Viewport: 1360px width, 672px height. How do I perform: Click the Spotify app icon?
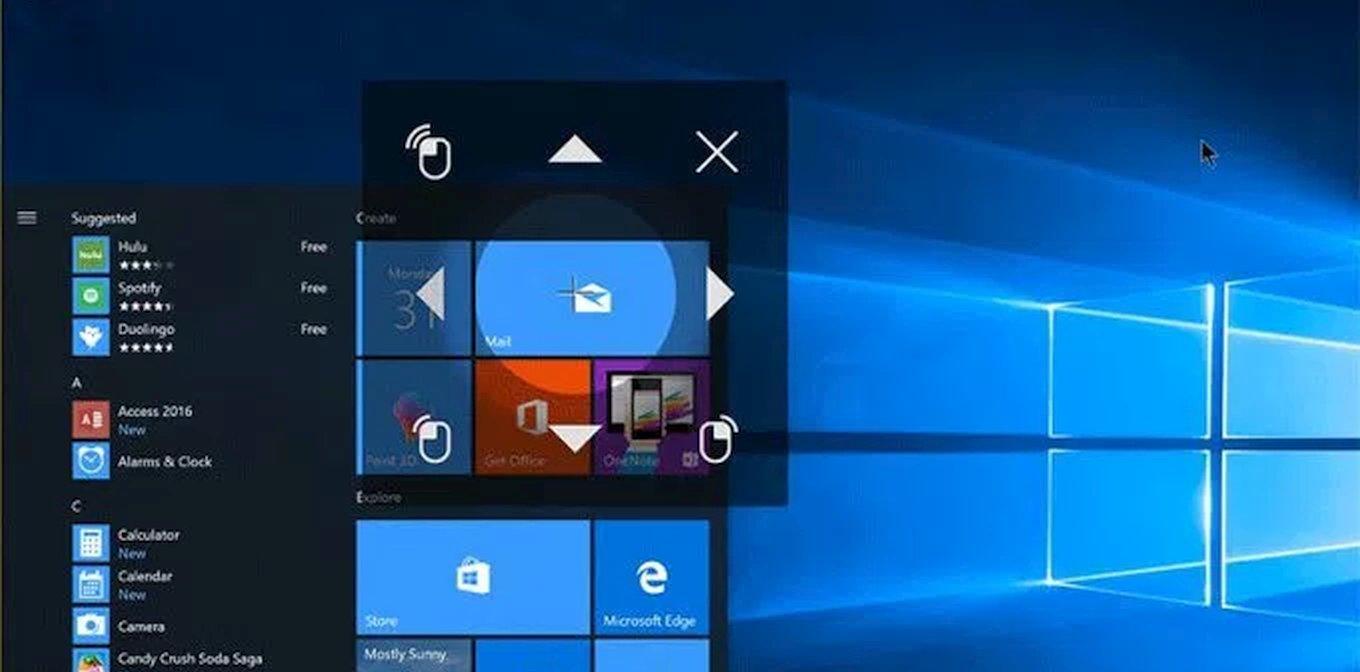(x=91, y=295)
